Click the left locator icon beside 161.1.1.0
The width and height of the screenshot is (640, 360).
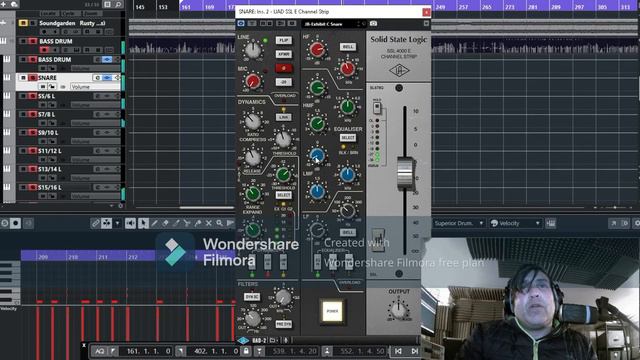coord(113,351)
